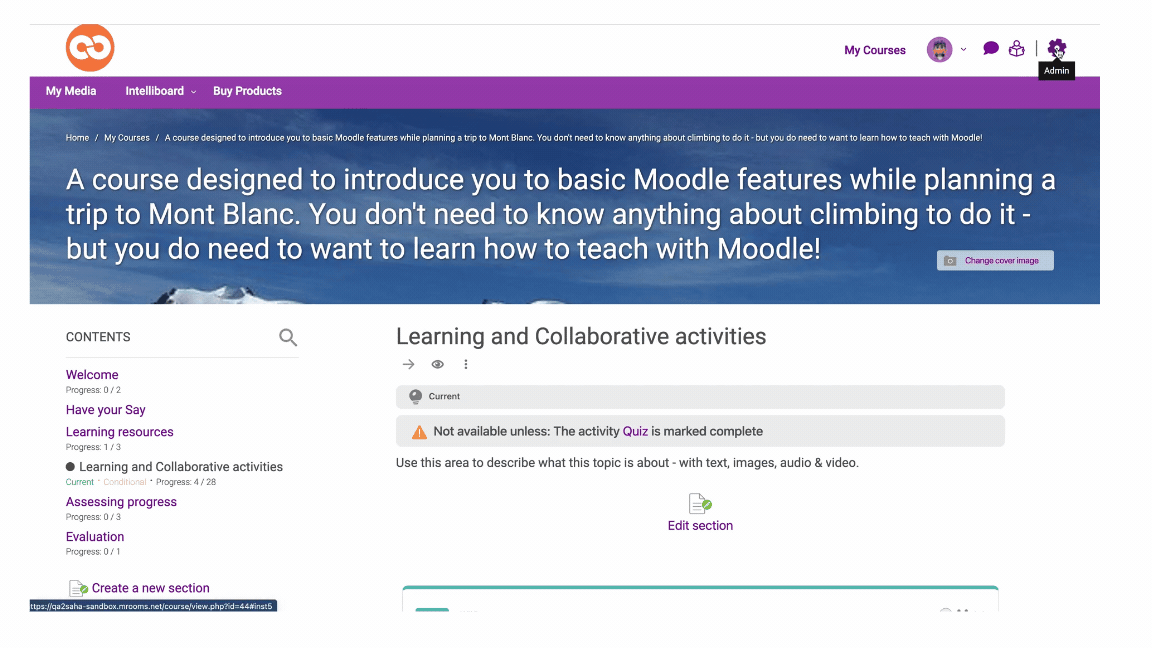Toggle section visibility with the eye icon
Viewport: 1152px width, 648px height.
click(x=438, y=364)
